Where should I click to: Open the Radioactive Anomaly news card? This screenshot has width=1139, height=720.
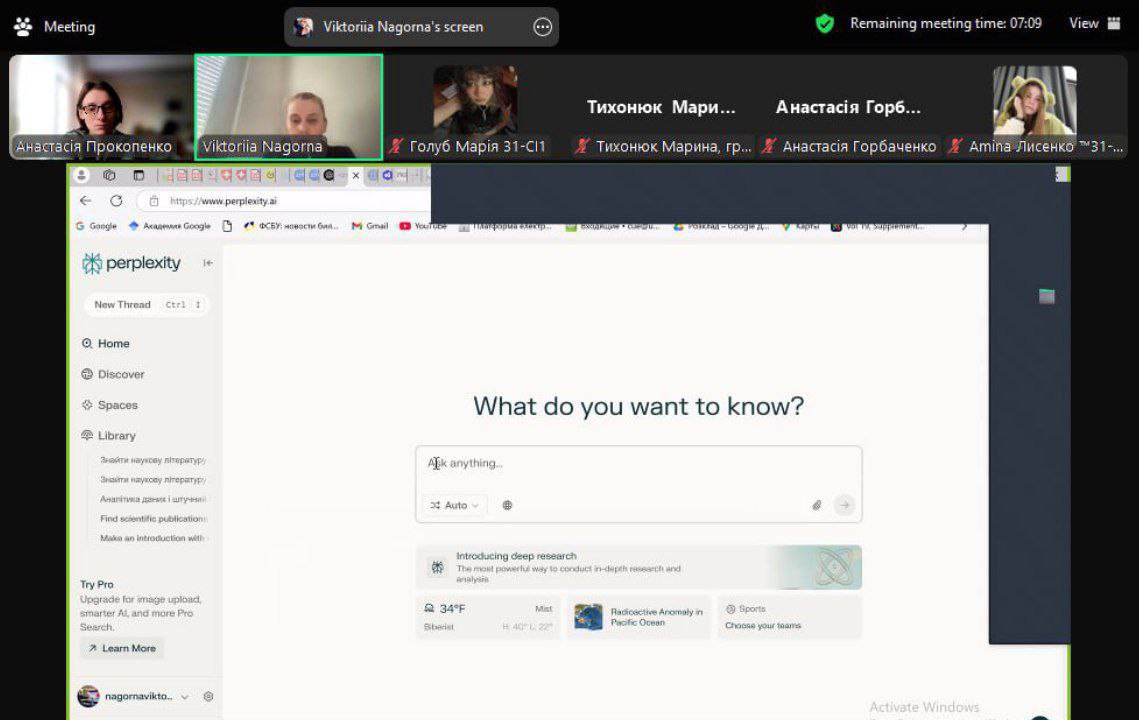click(638, 617)
